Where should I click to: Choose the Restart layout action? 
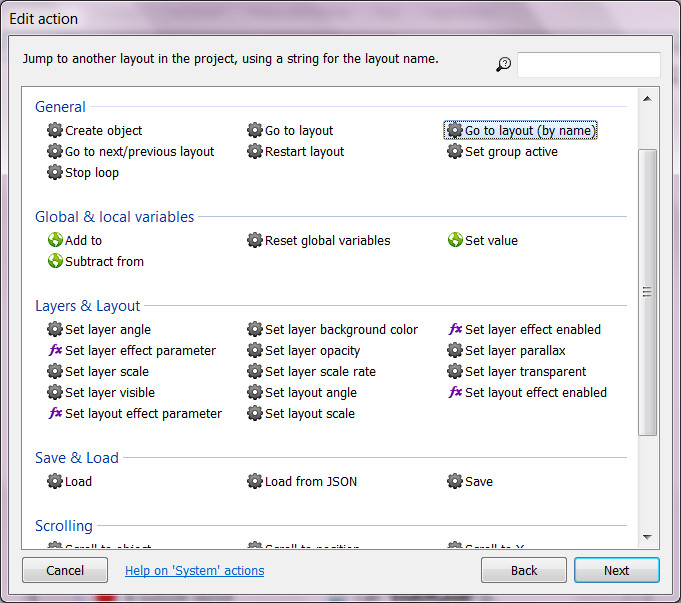coord(304,152)
